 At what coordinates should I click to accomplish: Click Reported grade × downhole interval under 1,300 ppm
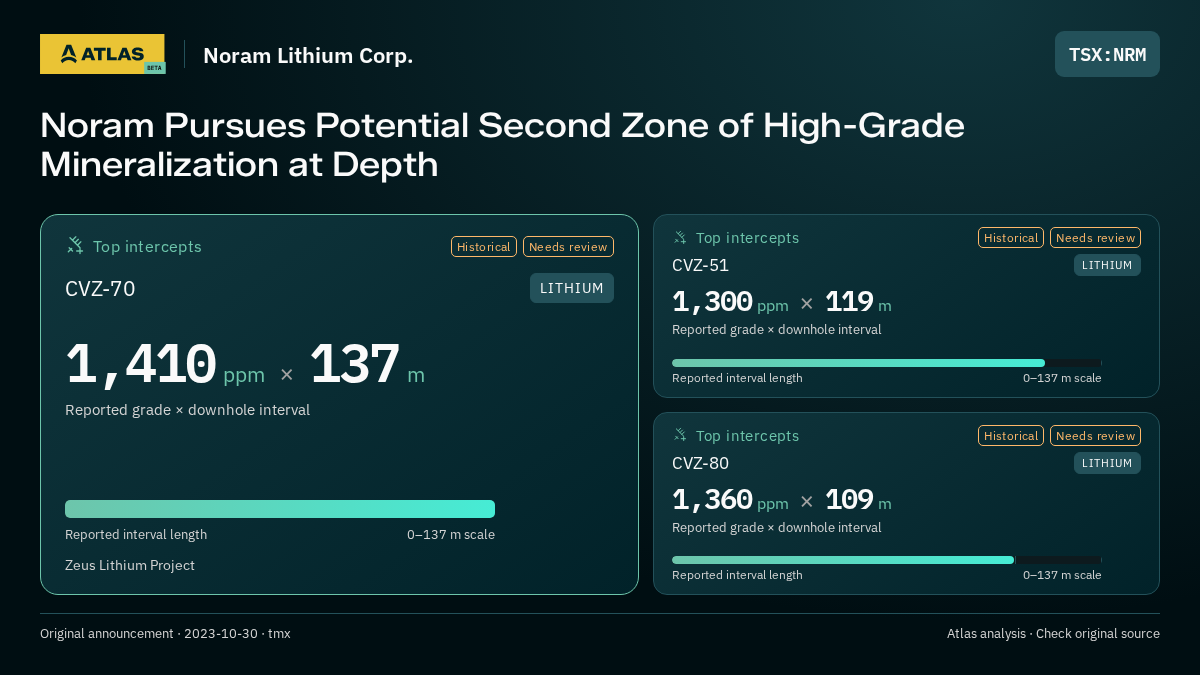(777, 329)
